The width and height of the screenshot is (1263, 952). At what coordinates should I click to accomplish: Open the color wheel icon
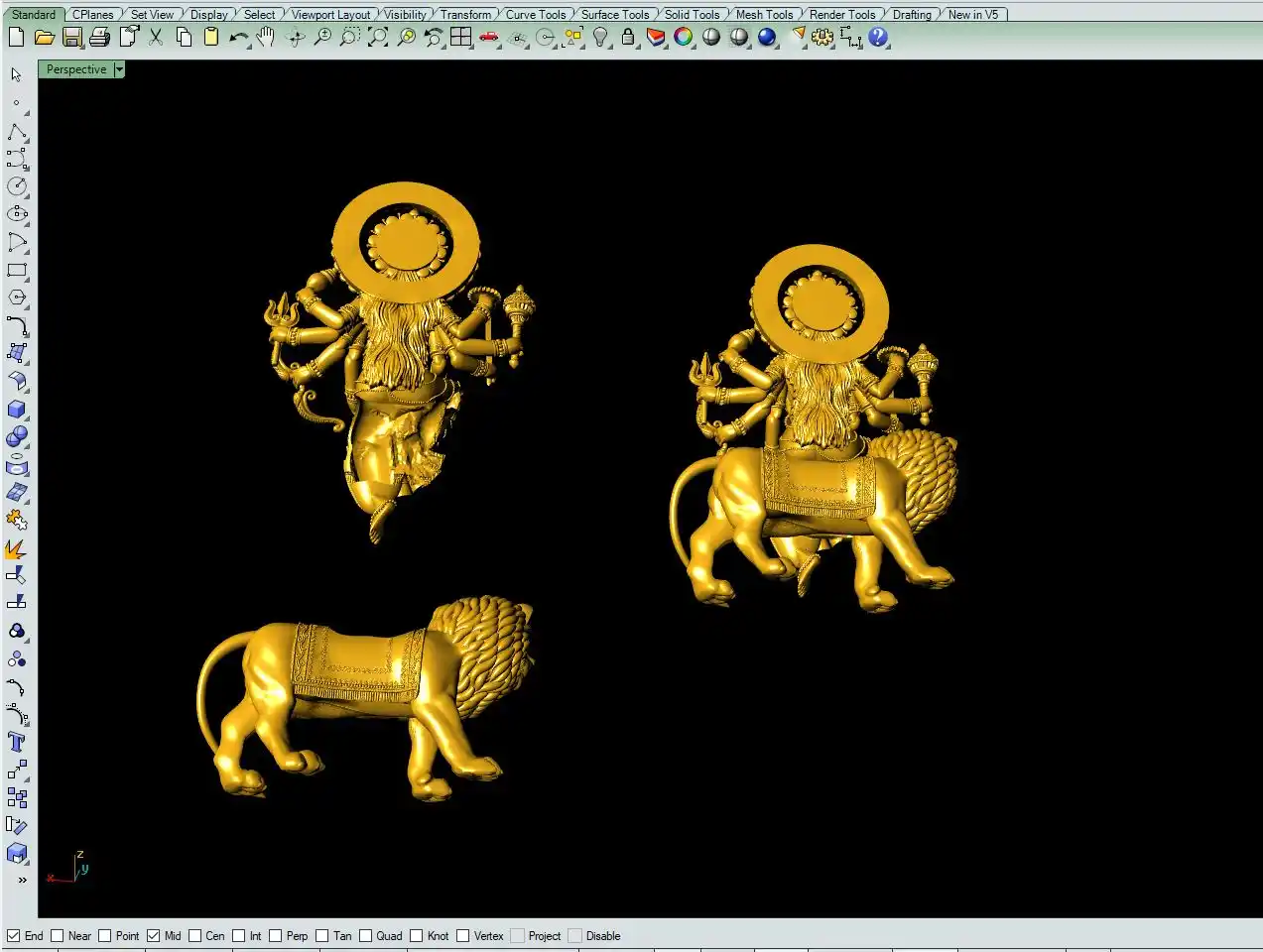684,38
